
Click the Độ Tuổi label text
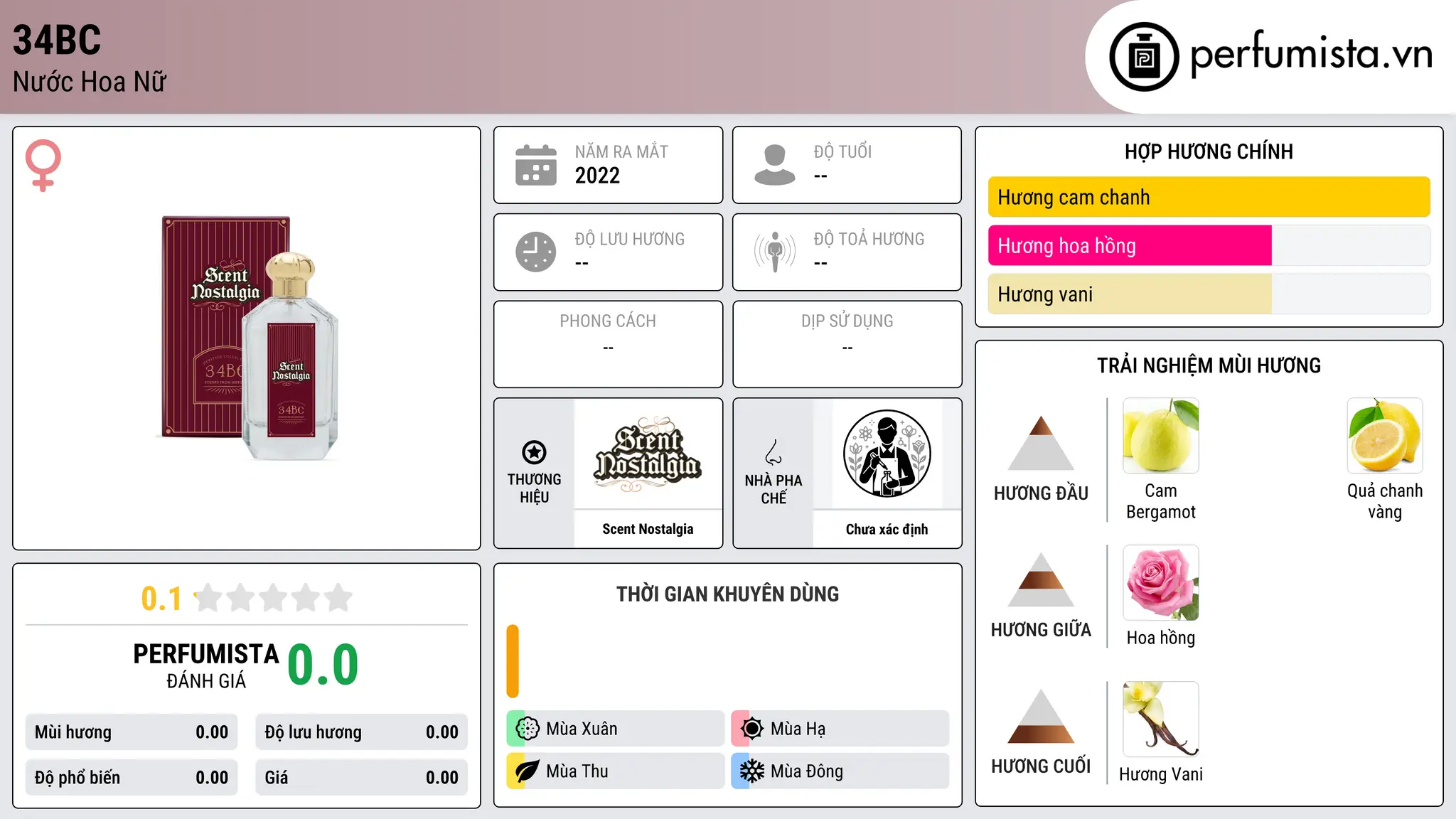842,151
